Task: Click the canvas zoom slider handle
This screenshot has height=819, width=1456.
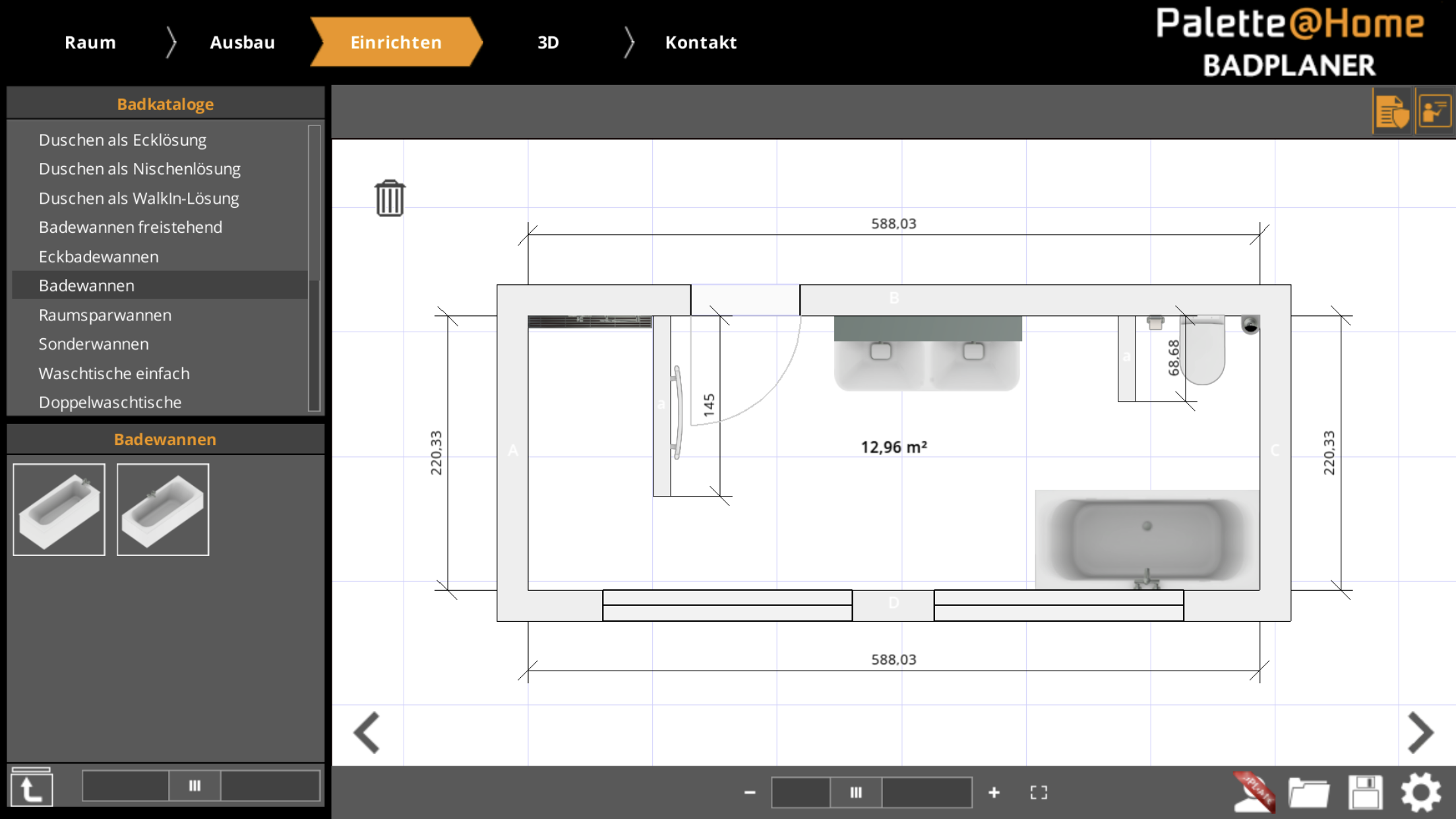Action: (x=855, y=792)
